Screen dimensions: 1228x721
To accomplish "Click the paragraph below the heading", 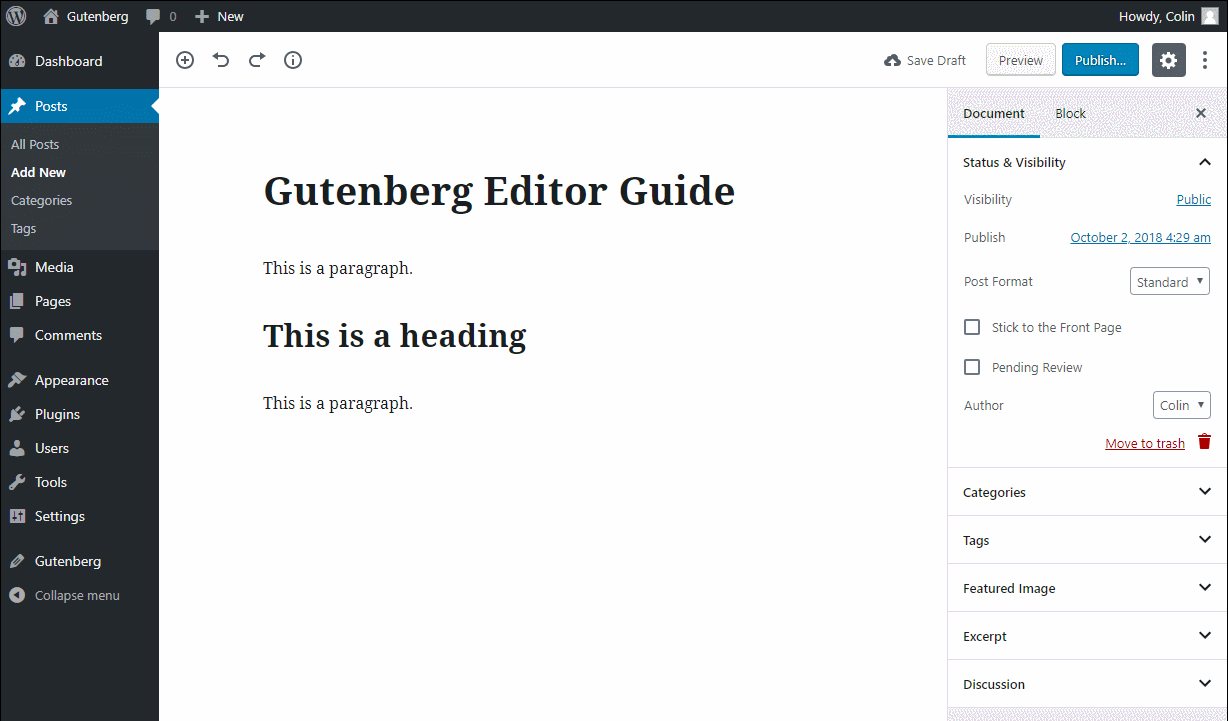I will [x=338, y=403].
